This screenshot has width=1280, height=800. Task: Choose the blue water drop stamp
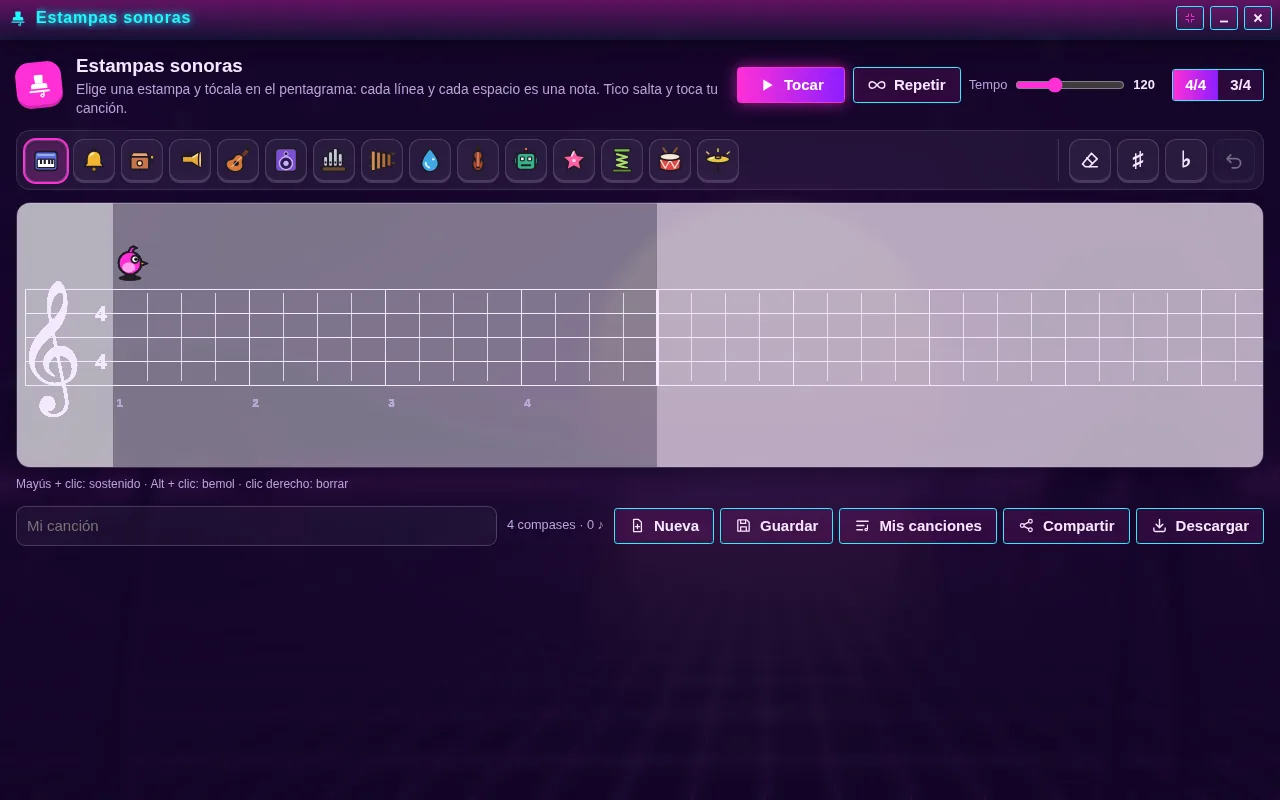click(x=430, y=161)
